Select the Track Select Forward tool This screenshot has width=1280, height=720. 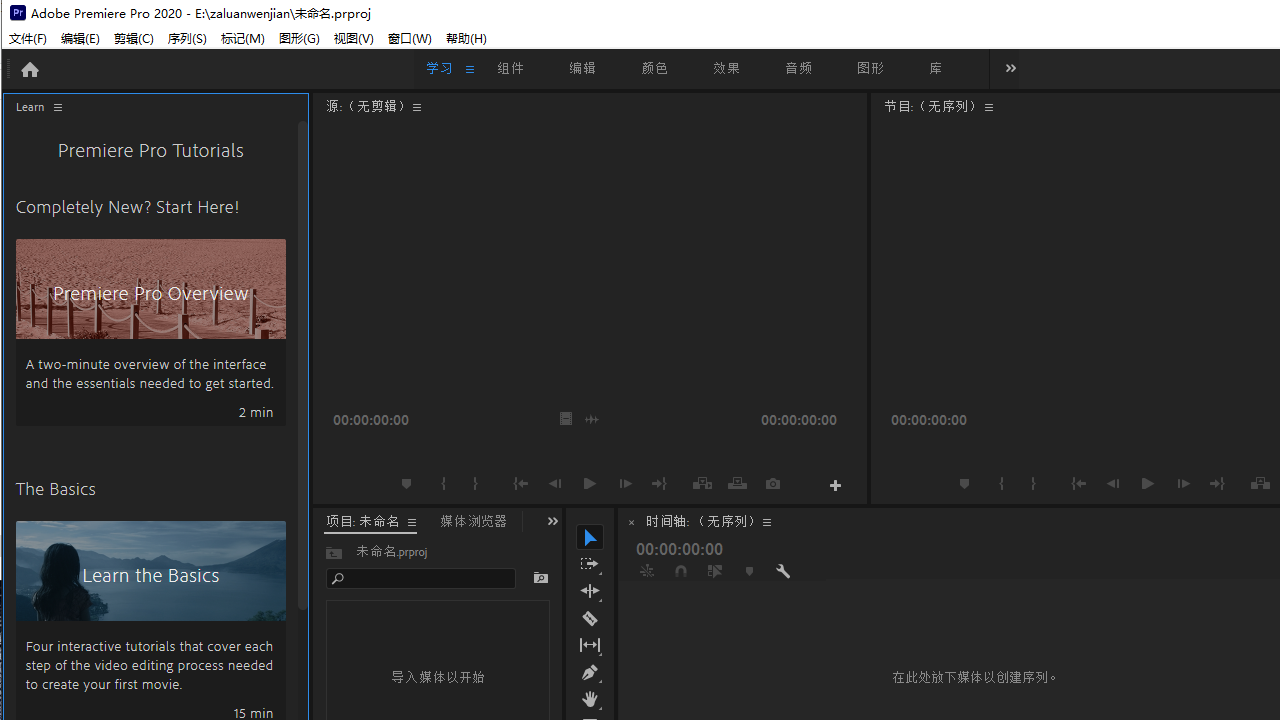pyautogui.click(x=589, y=563)
